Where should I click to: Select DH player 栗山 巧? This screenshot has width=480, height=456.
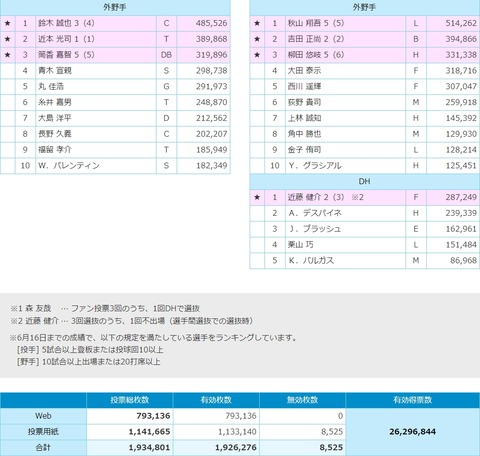click(x=300, y=245)
